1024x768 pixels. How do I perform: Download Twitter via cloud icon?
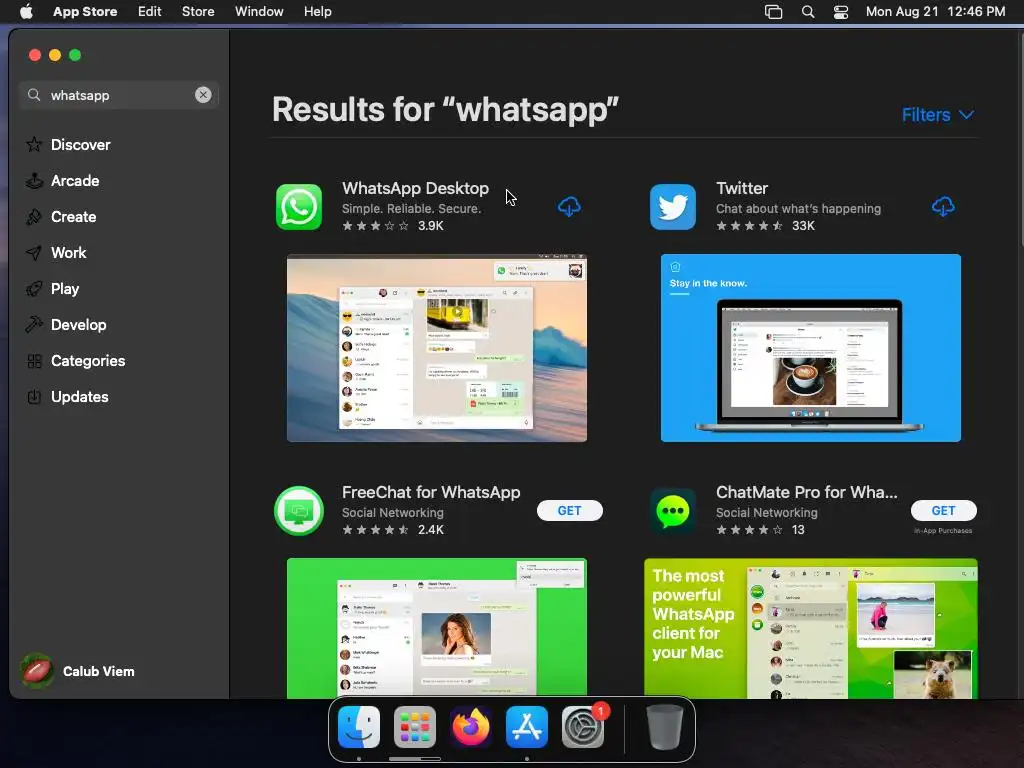pyautogui.click(x=943, y=207)
